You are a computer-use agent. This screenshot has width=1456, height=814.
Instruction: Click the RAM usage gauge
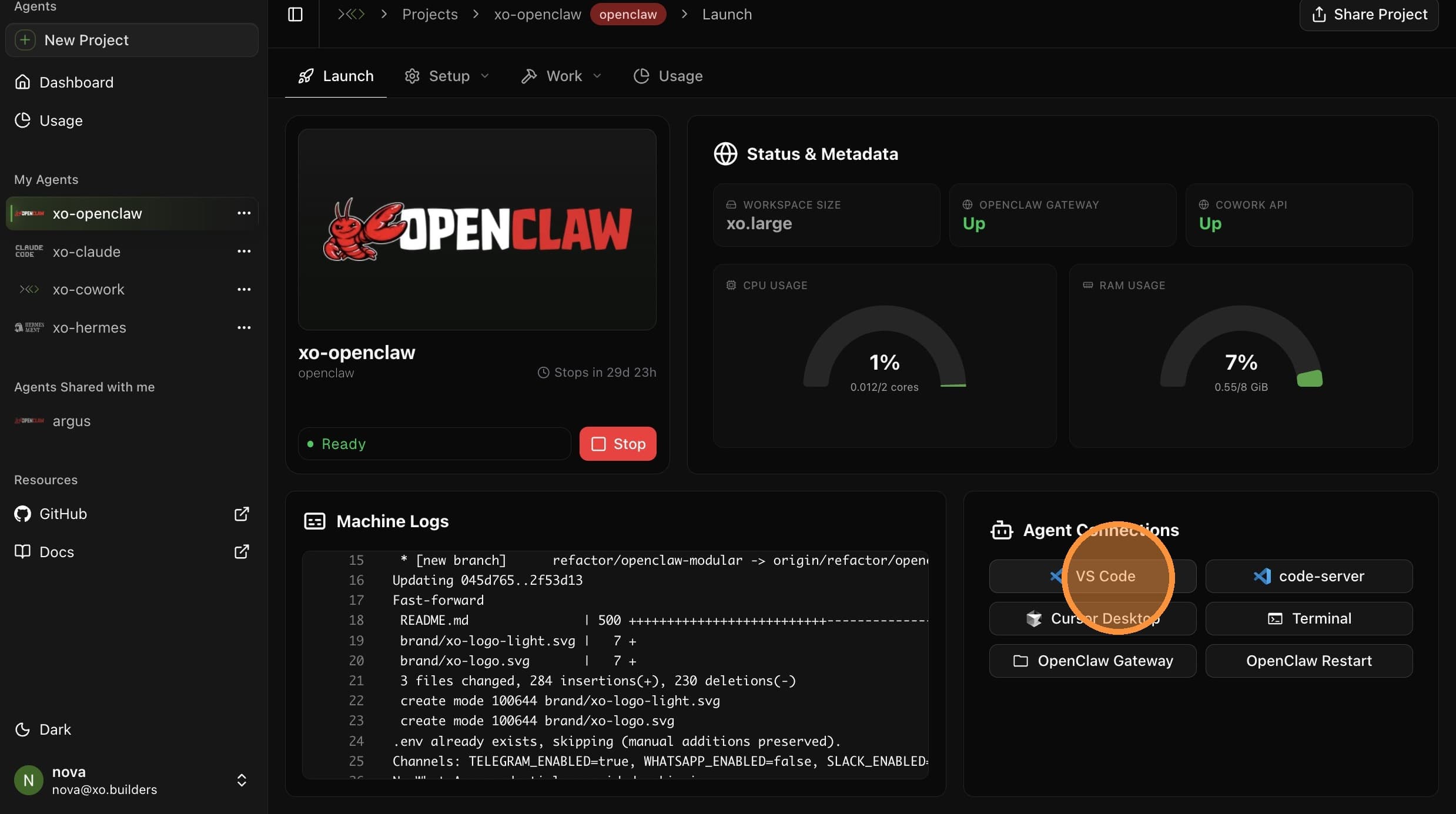[x=1241, y=347]
